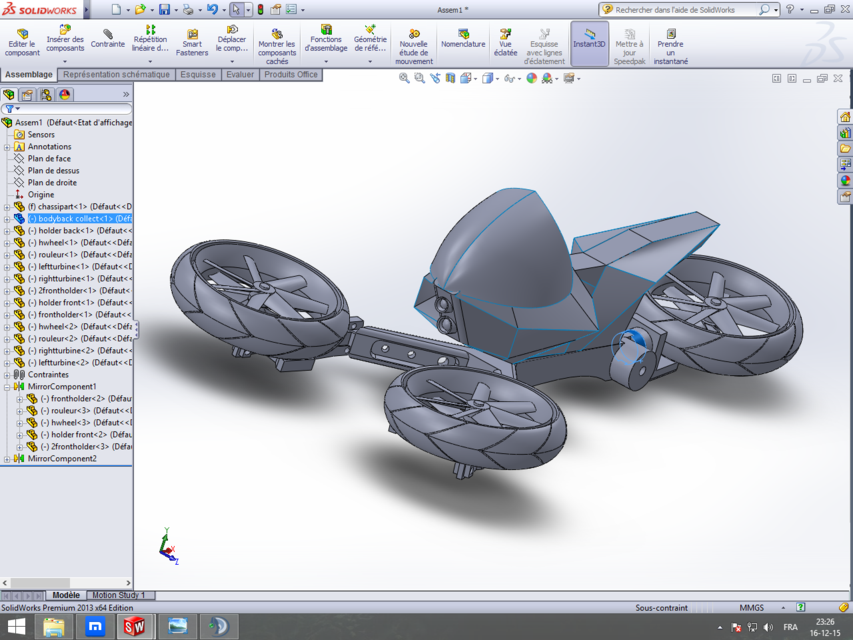
Task: Activate the Instant3D toggle button
Action: point(591,42)
